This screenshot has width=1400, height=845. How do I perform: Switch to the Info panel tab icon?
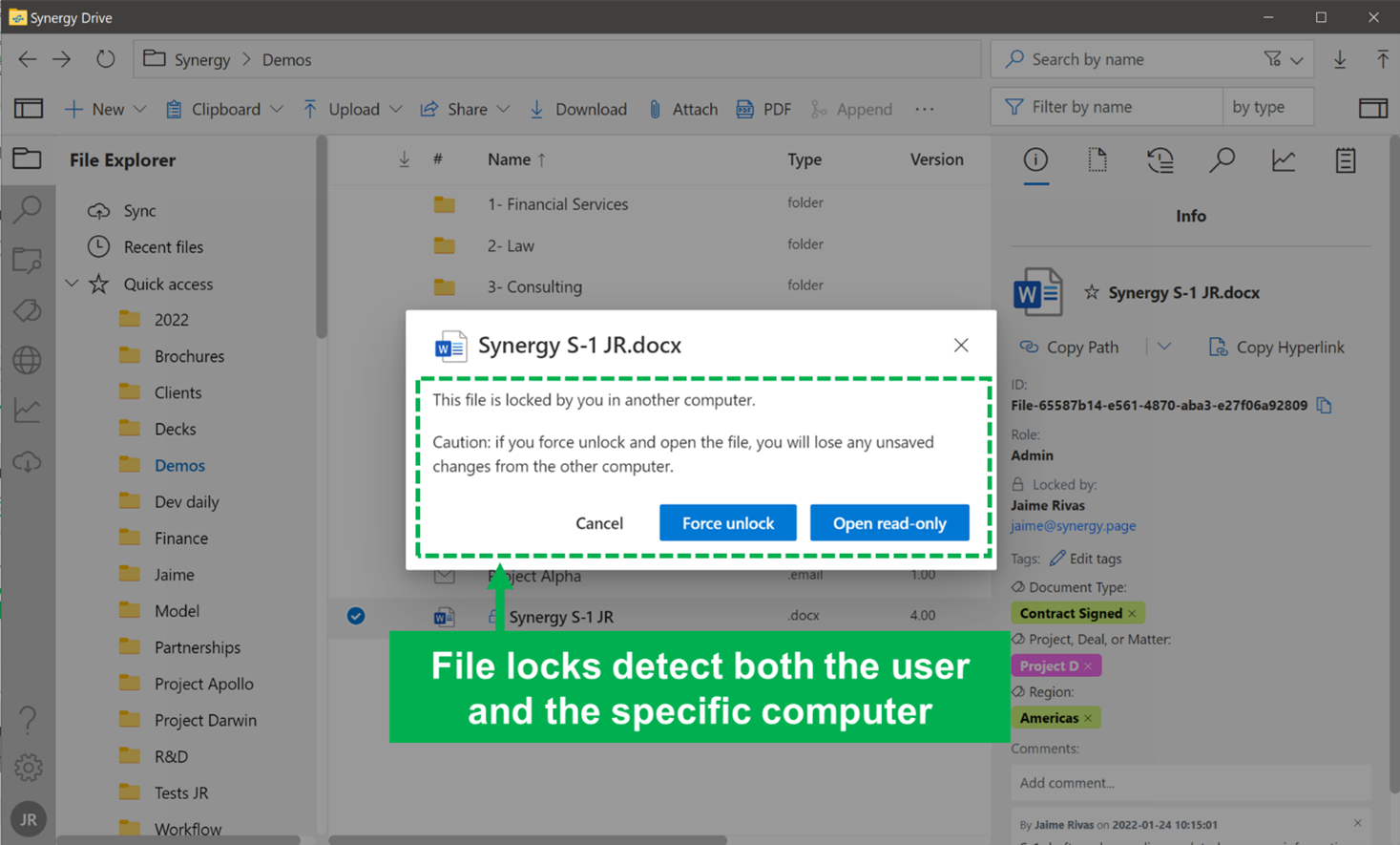coord(1035,160)
